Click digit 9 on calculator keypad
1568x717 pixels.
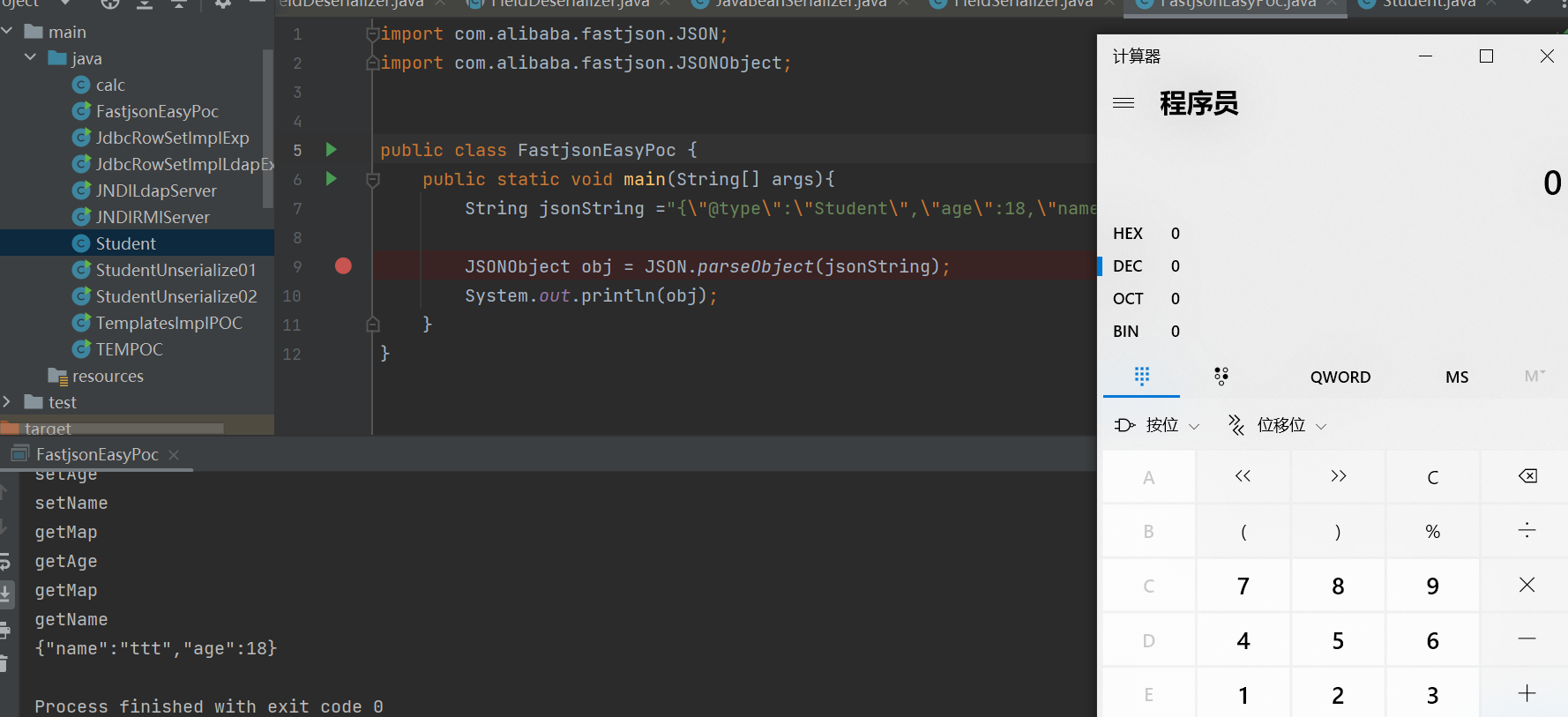(1433, 586)
